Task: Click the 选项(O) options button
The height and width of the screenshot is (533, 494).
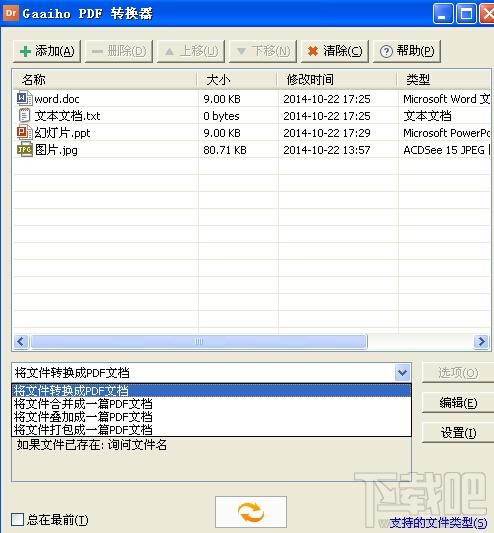Action: coord(458,373)
